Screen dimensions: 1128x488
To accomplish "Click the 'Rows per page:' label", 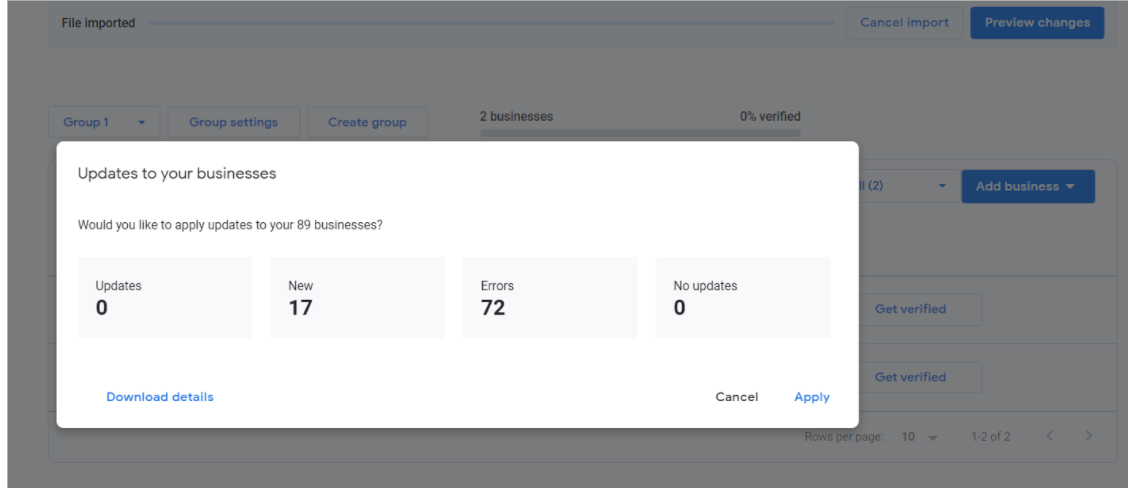I will [844, 436].
